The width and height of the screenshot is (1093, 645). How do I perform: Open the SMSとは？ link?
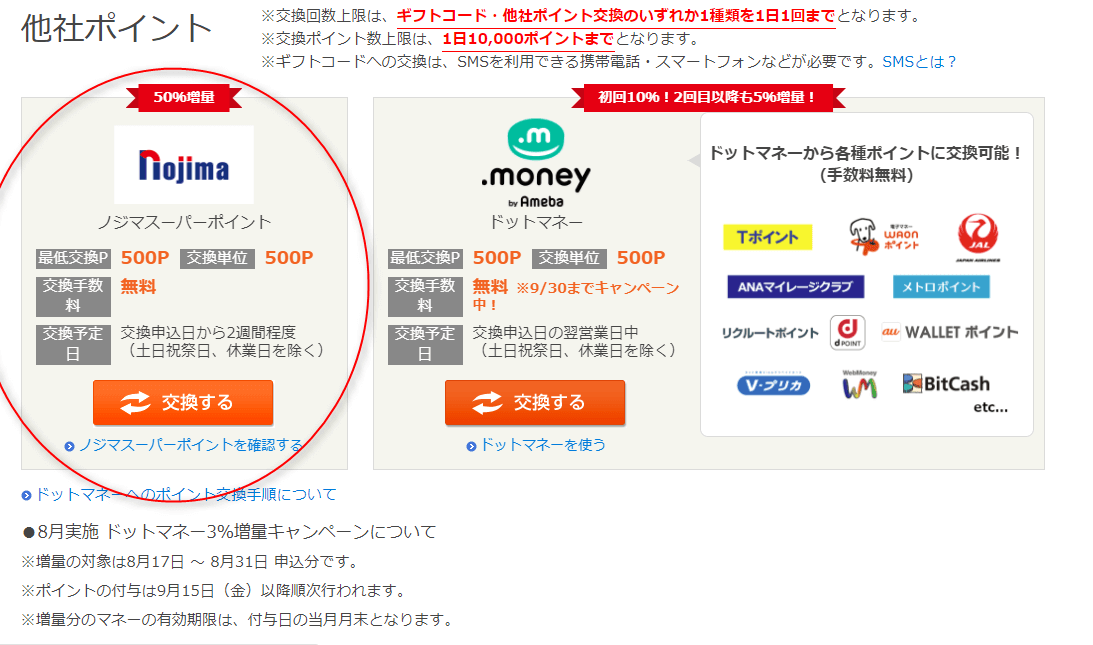(x=919, y=61)
